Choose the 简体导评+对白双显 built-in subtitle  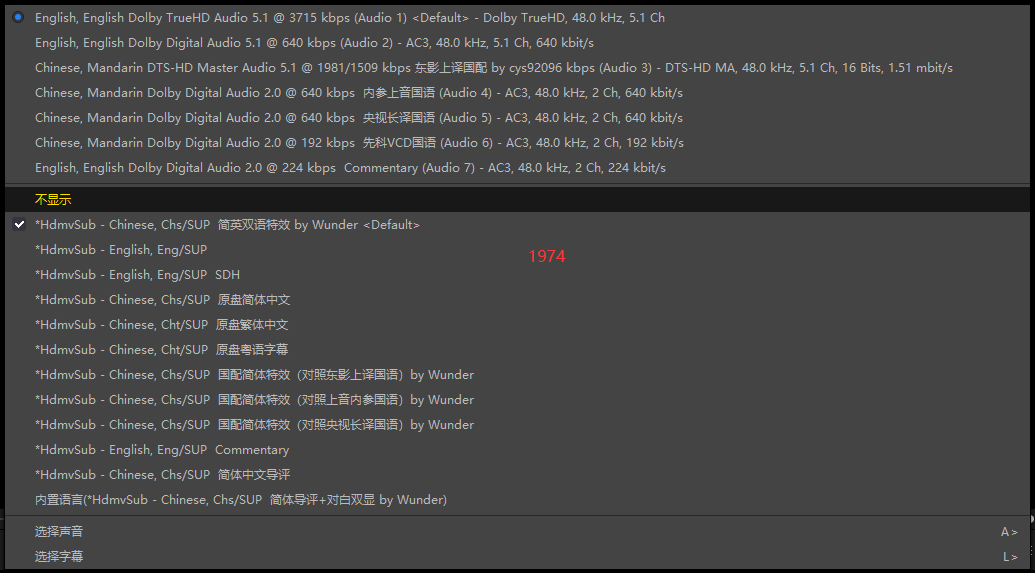coord(240,500)
